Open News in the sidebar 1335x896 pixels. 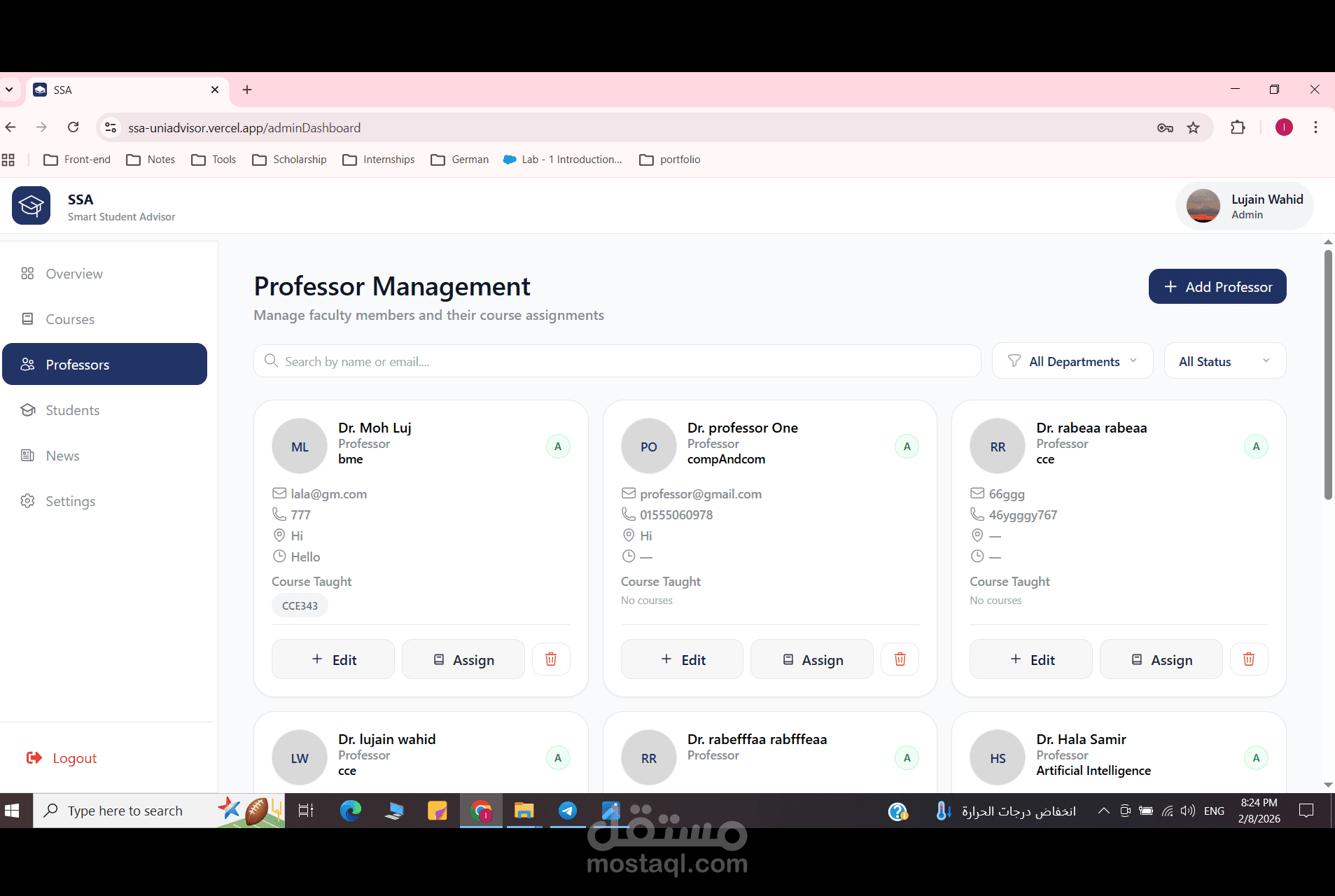(105, 456)
